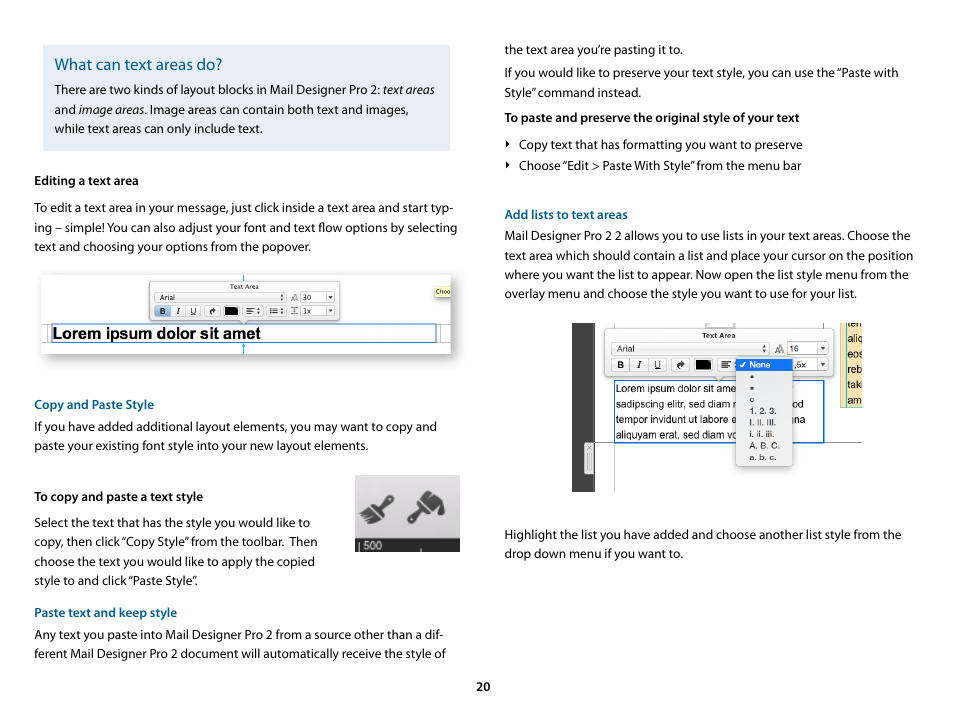Screen dimensions: 954x724
Task: Click inside the bold 'Lorem ipsum dolor sit amet' text area
Action: pyautogui.click(x=243, y=333)
